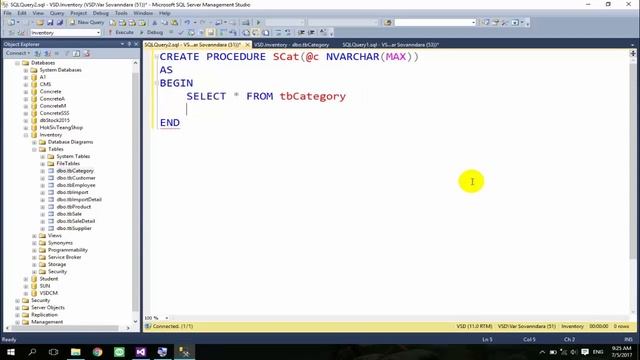
Task: Open Chrome from the taskbar
Action: [x=97, y=352]
